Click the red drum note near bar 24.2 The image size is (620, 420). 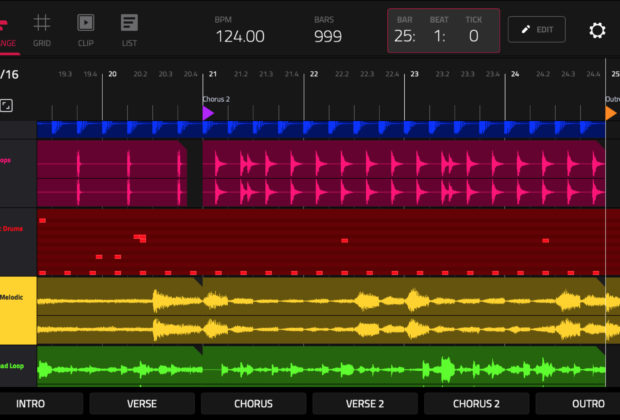(x=546, y=240)
